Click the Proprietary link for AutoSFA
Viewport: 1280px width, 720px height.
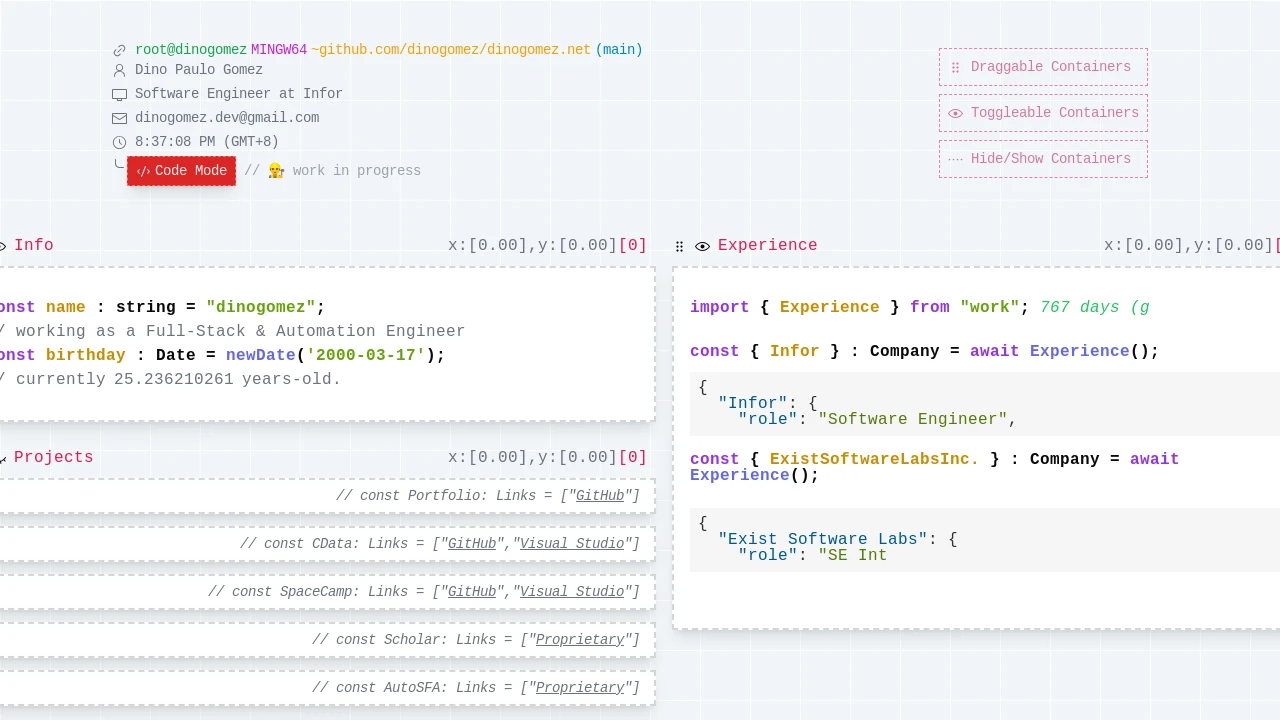coord(580,688)
